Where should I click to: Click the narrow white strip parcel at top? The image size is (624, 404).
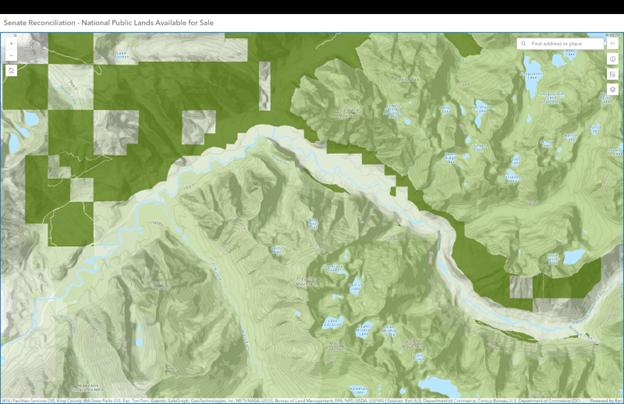265,85
